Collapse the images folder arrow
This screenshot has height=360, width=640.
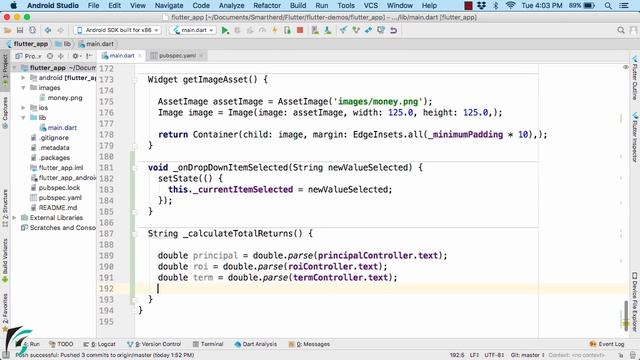[x=23, y=88]
